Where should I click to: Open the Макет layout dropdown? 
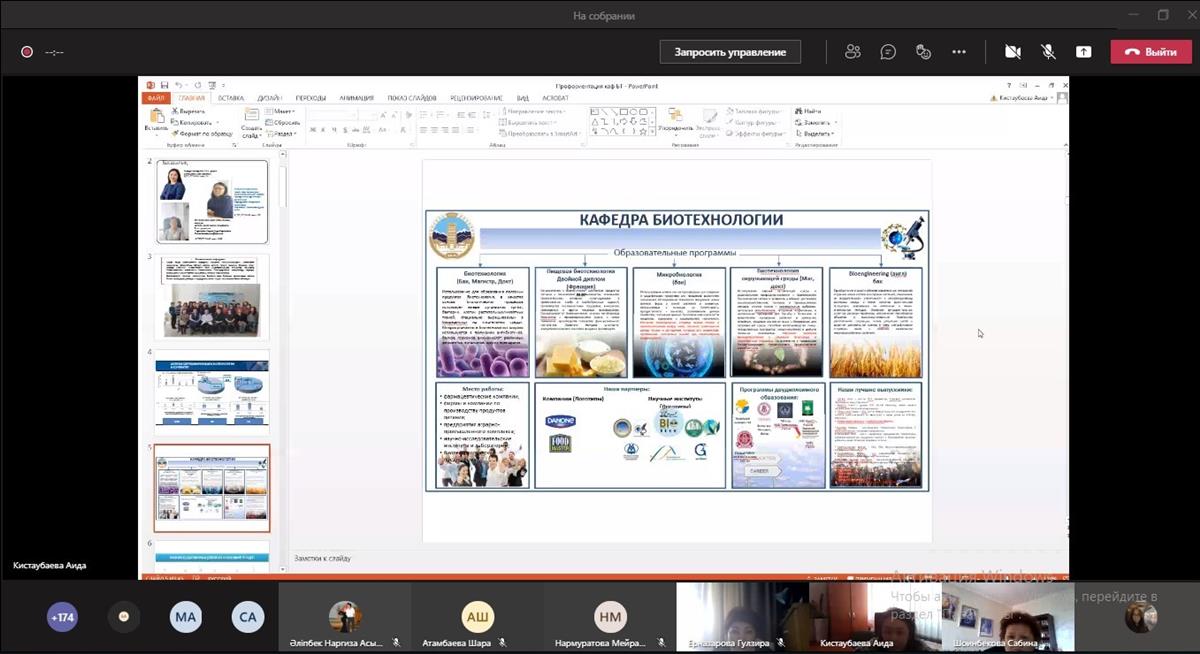(282, 111)
